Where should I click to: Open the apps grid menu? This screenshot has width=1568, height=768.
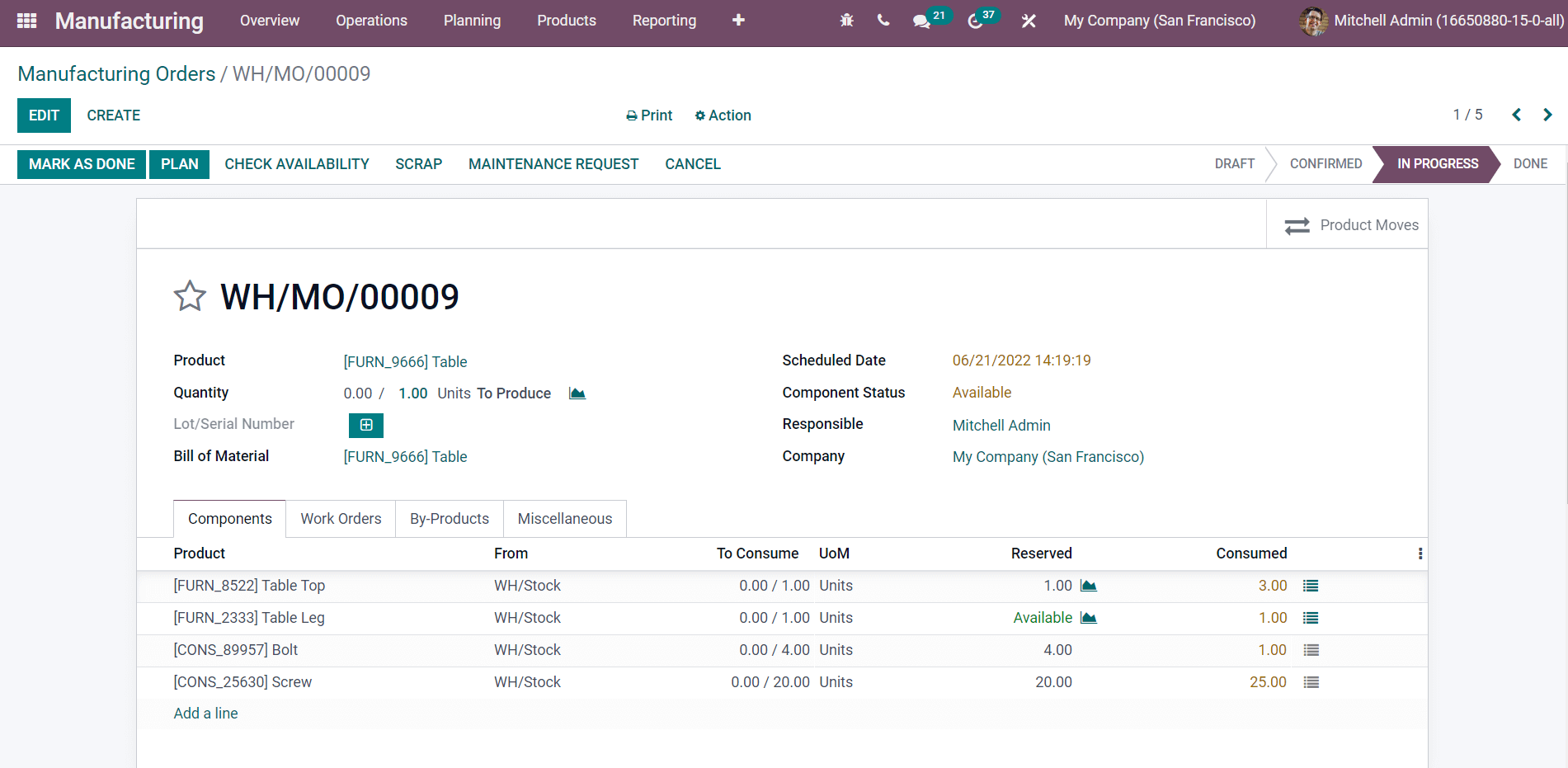[x=26, y=21]
